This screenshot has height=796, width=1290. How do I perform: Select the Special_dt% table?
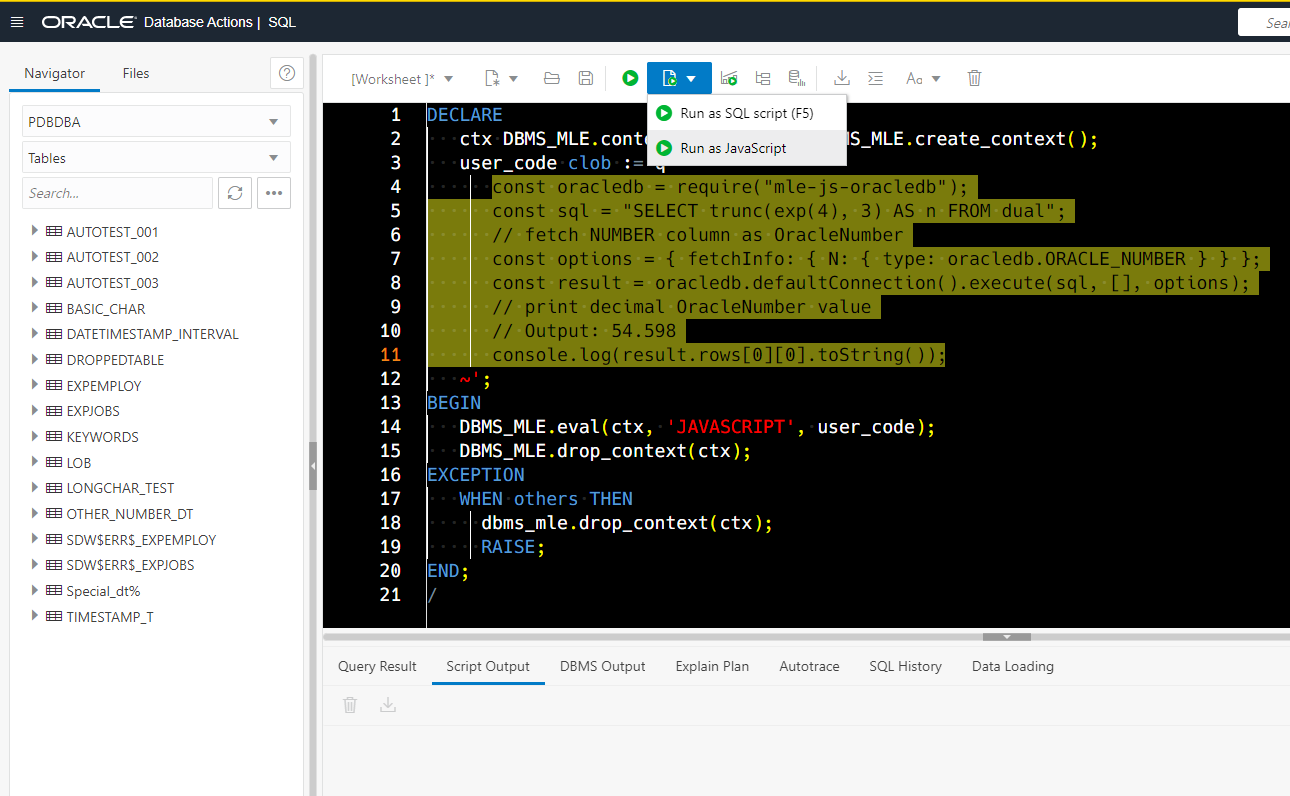103,591
